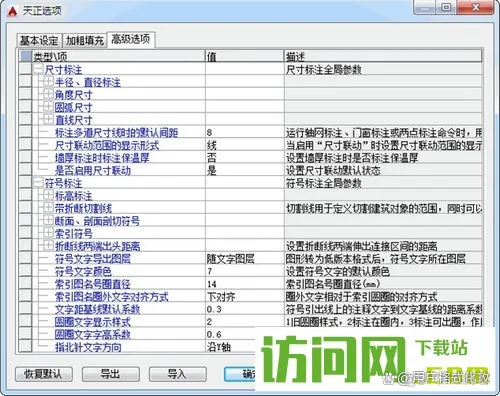Edit the value 0.3 for 文字距基线
The height and width of the screenshot is (396, 500).
tap(245, 309)
